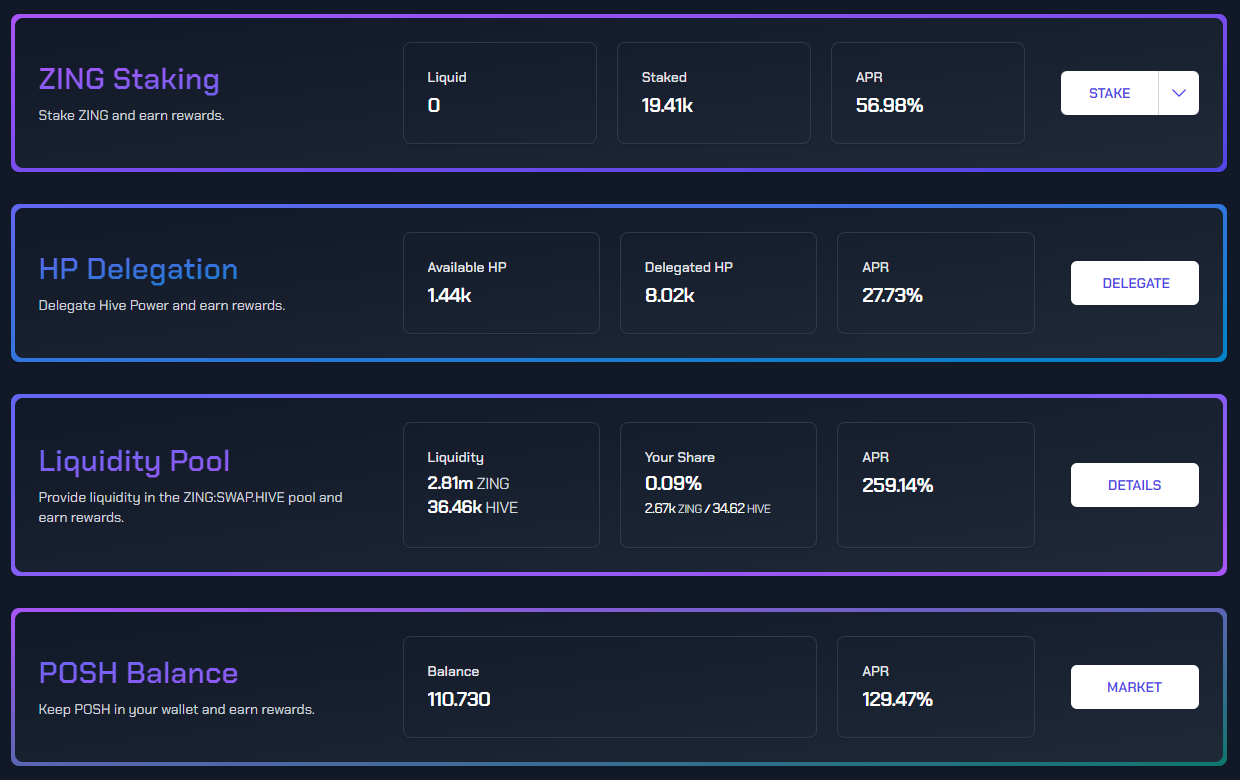Click the POSH Balance APR "129.47%"
This screenshot has height=780, width=1240.
click(x=897, y=699)
